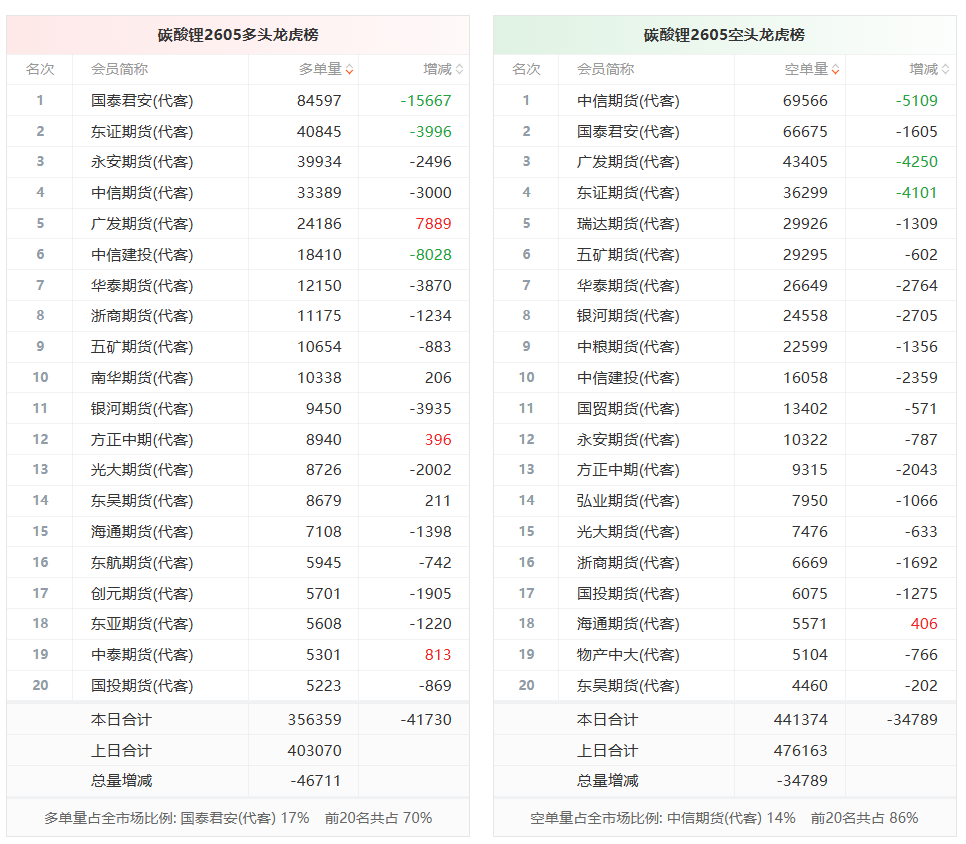Click red change value 7889
Viewport: 966px width, 844px height.
[434, 224]
